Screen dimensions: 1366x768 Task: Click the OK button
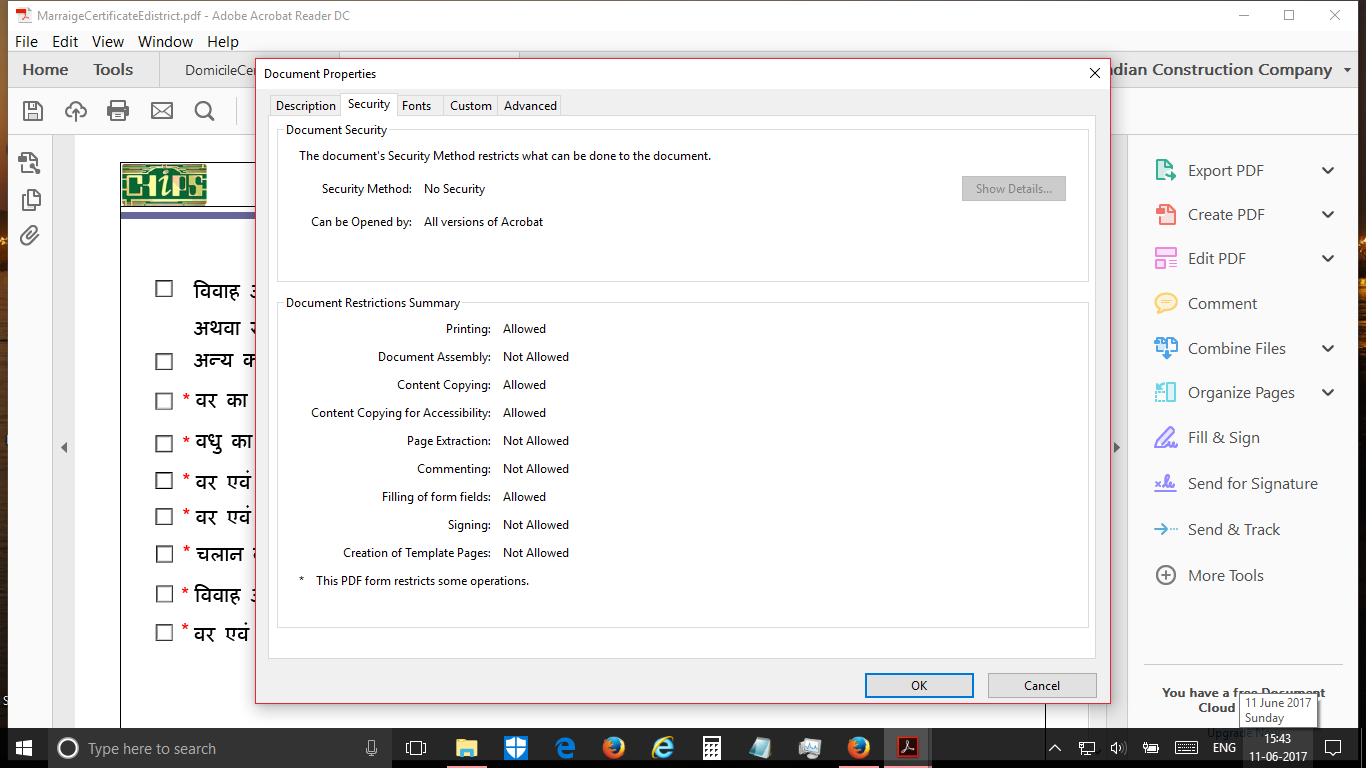918,685
